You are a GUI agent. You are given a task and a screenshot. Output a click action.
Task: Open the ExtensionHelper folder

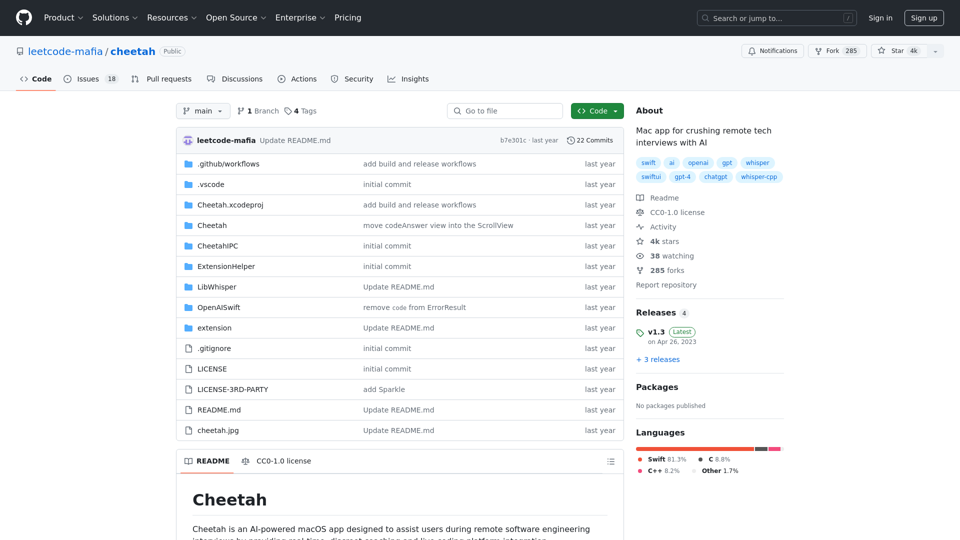pyautogui.click(x=226, y=266)
